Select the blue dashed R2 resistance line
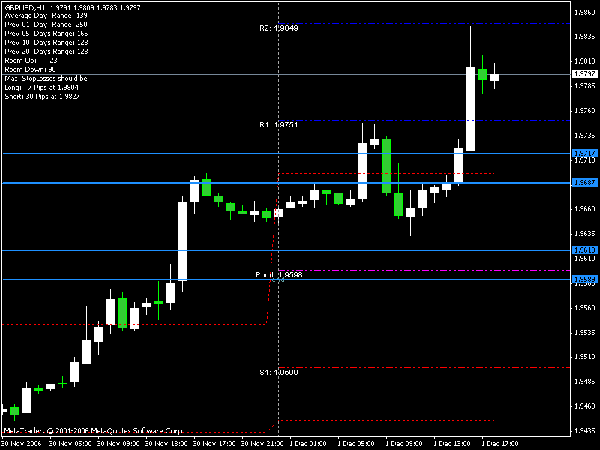The image size is (600, 450). (x=424, y=24)
